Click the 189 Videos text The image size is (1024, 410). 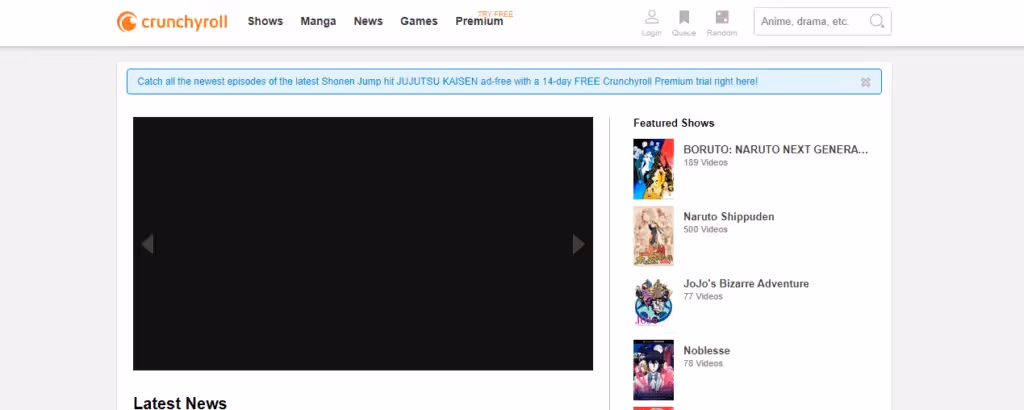tap(705, 163)
